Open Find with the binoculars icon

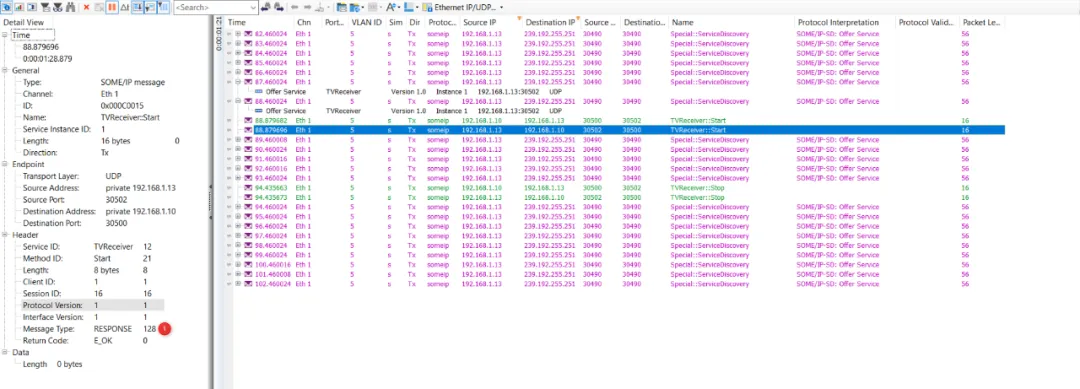coord(70,7)
